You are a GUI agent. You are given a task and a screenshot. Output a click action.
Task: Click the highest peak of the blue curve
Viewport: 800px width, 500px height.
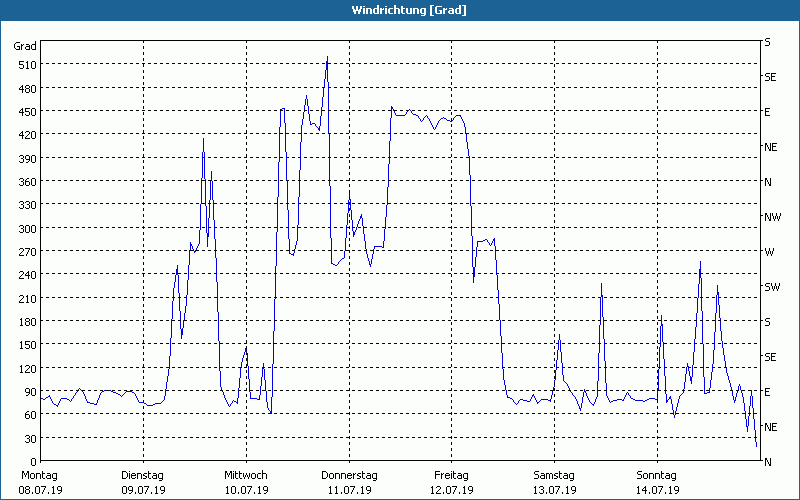coord(327,58)
